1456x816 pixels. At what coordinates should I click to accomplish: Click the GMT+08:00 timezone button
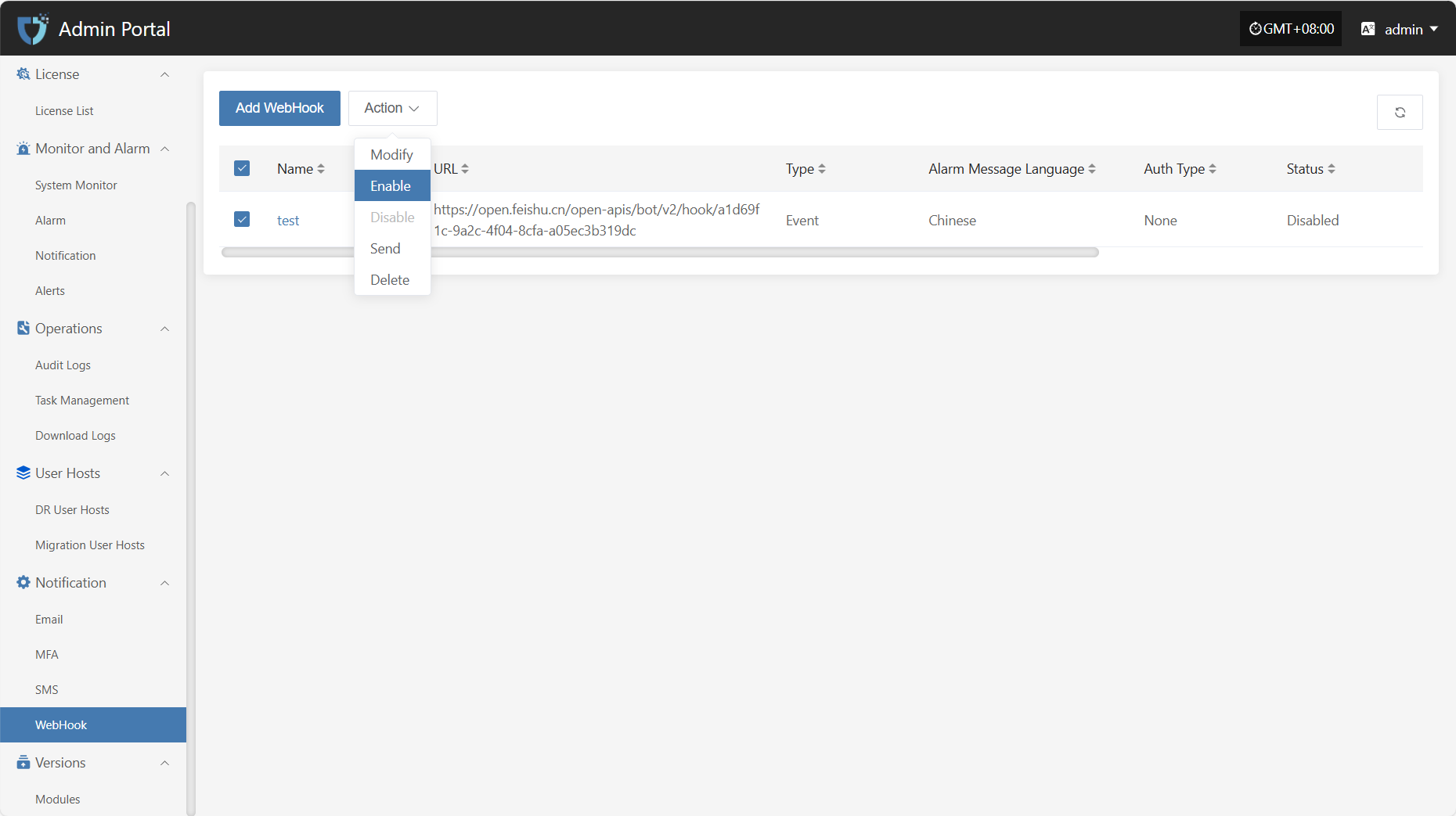[1291, 29]
